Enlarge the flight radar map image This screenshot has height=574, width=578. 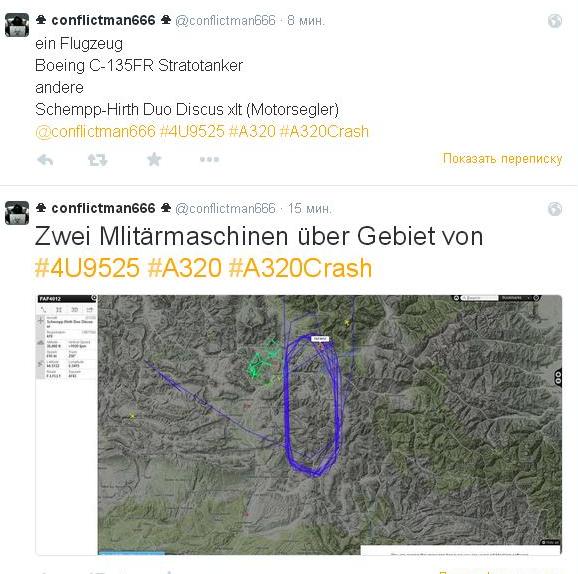click(299, 425)
